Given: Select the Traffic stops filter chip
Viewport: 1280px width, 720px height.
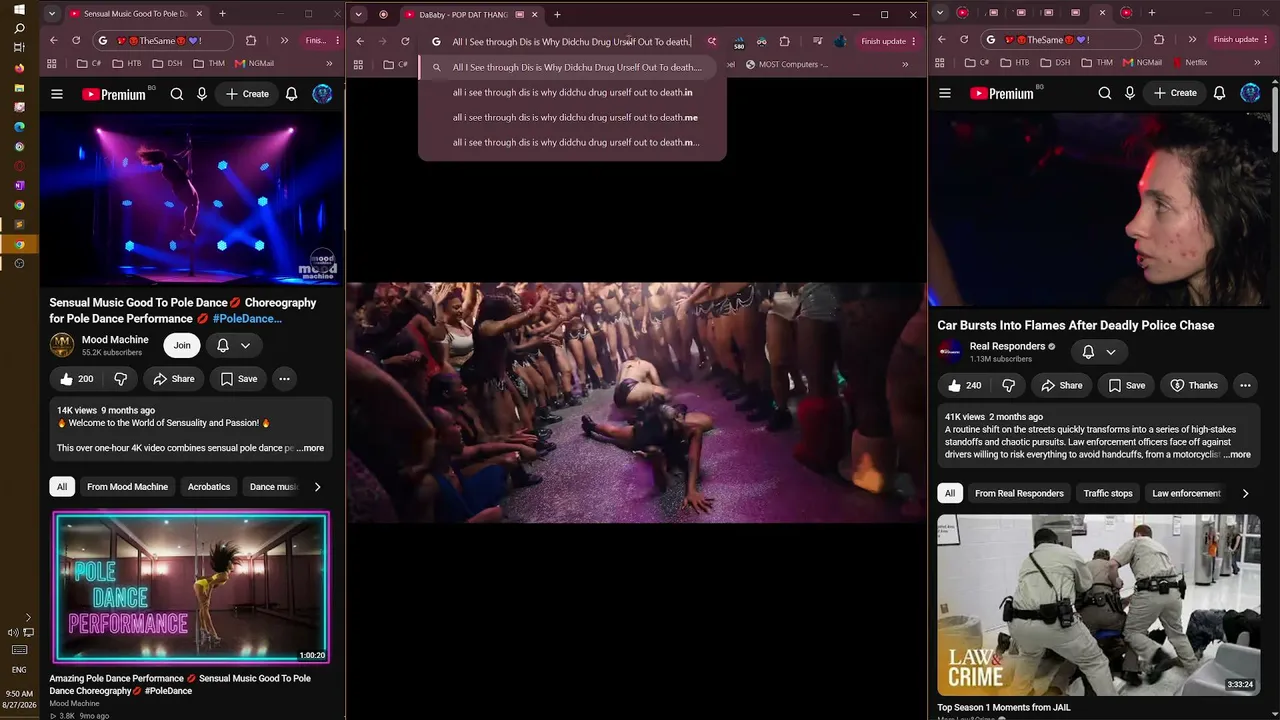Looking at the screenshot, I should [x=1108, y=493].
